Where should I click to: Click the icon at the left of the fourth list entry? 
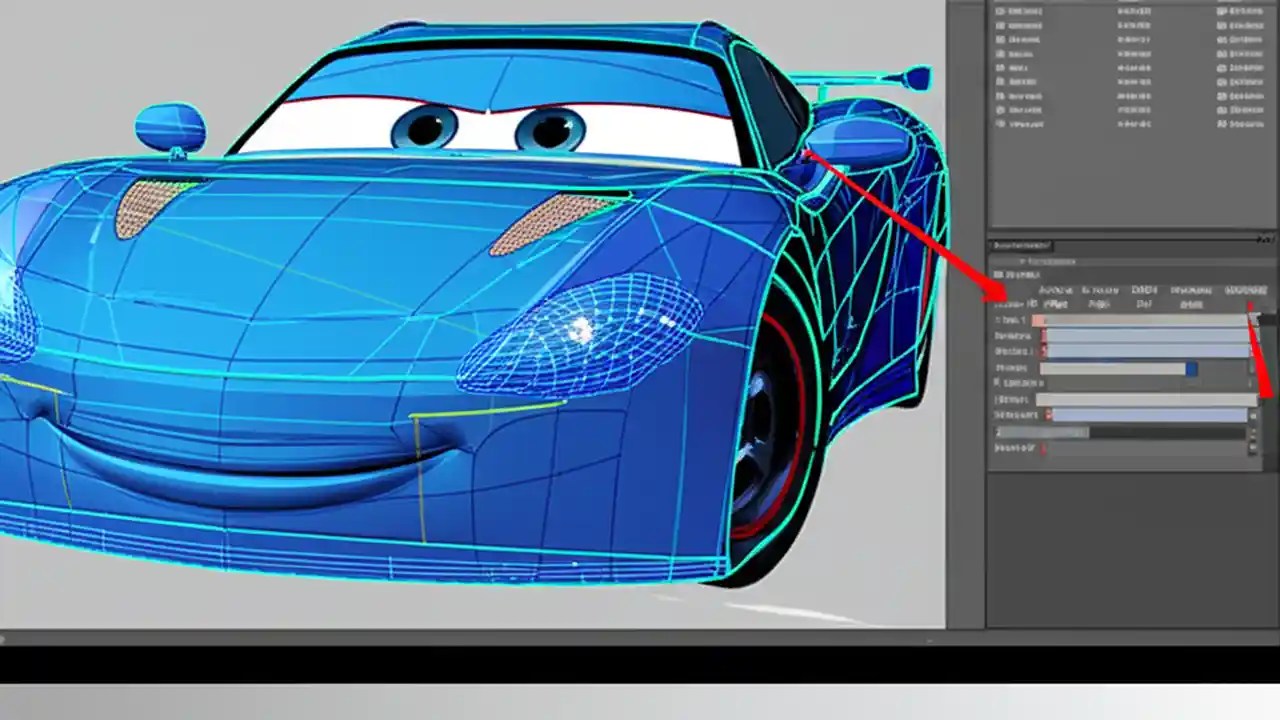(x=1000, y=54)
